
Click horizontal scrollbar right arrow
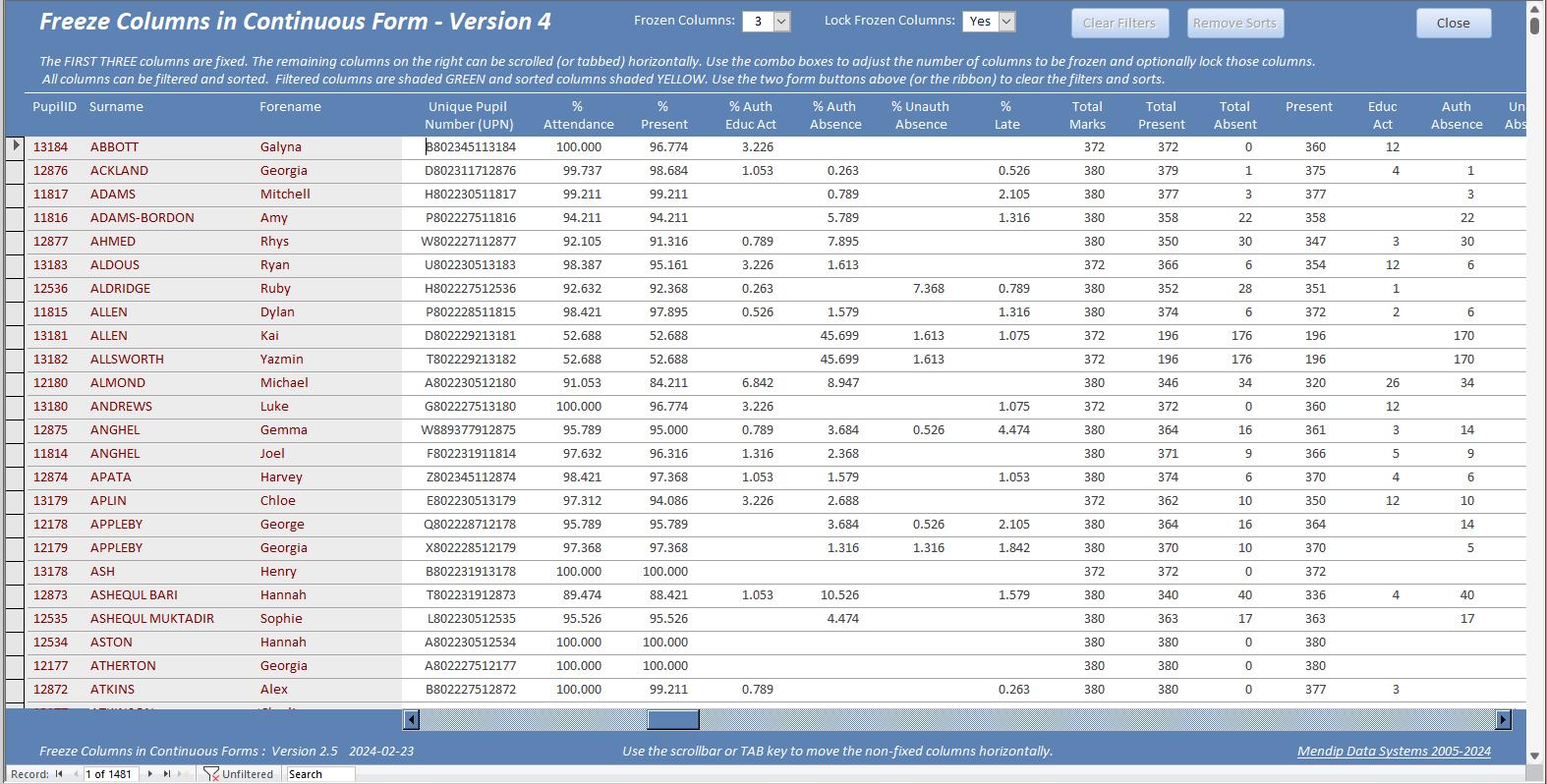coord(1503,720)
